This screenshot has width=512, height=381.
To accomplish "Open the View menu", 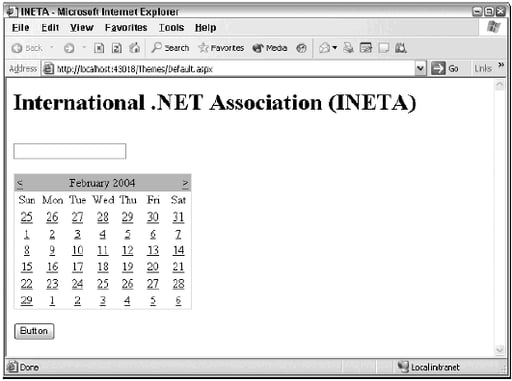I will (x=82, y=28).
